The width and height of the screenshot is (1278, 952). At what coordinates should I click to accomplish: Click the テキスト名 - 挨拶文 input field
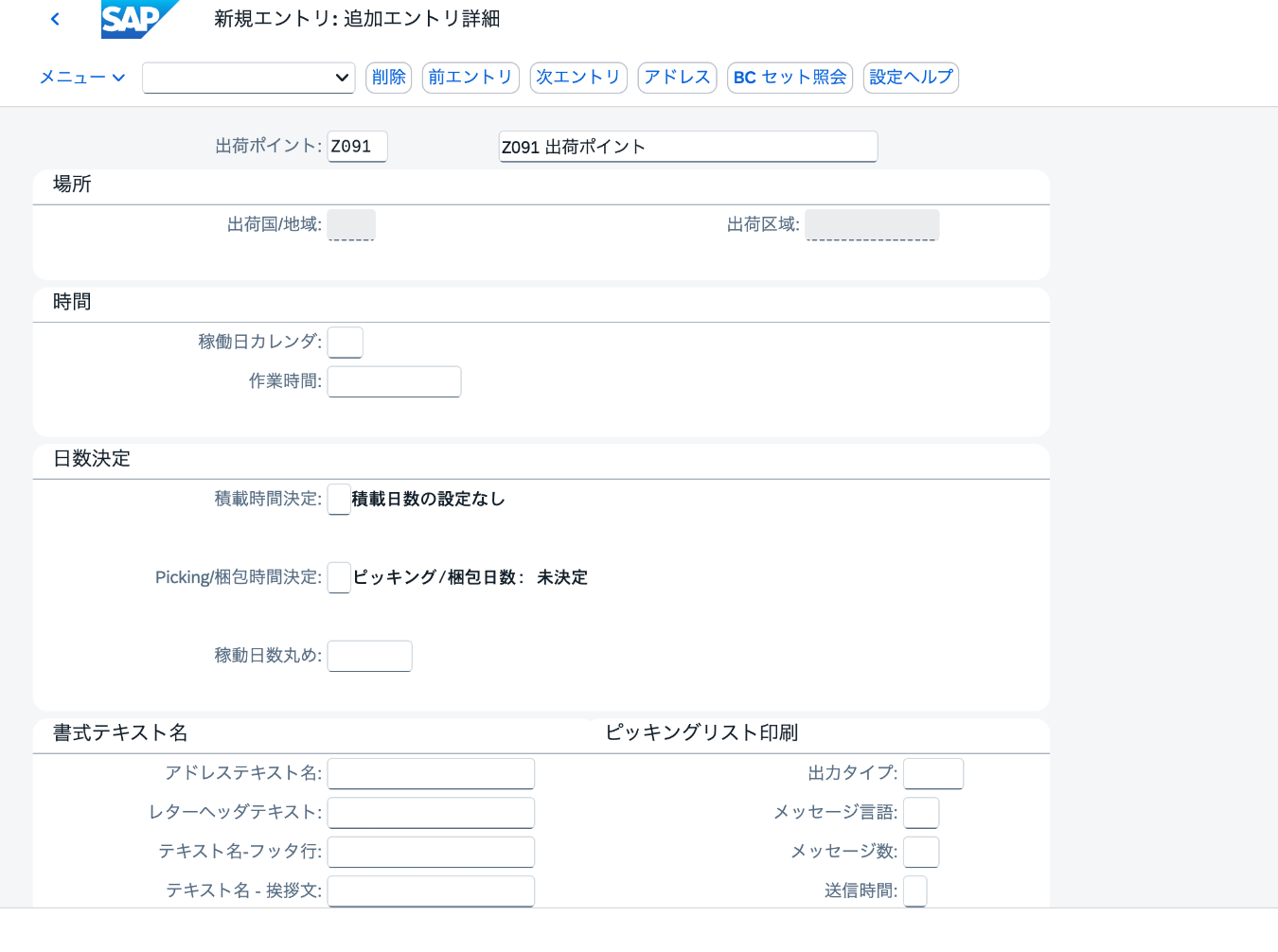pyautogui.click(x=431, y=891)
